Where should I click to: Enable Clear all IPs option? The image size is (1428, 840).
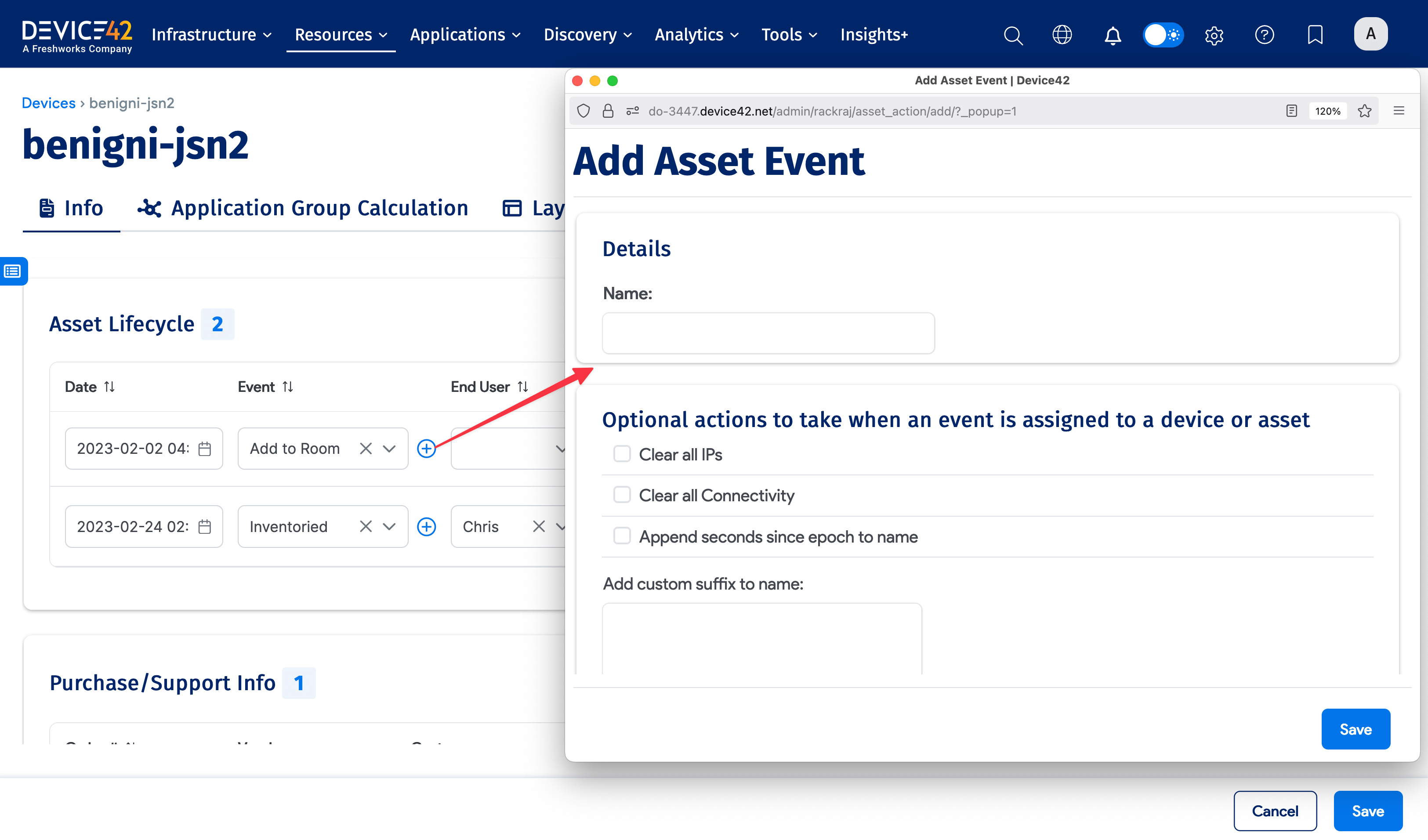click(x=622, y=454)
